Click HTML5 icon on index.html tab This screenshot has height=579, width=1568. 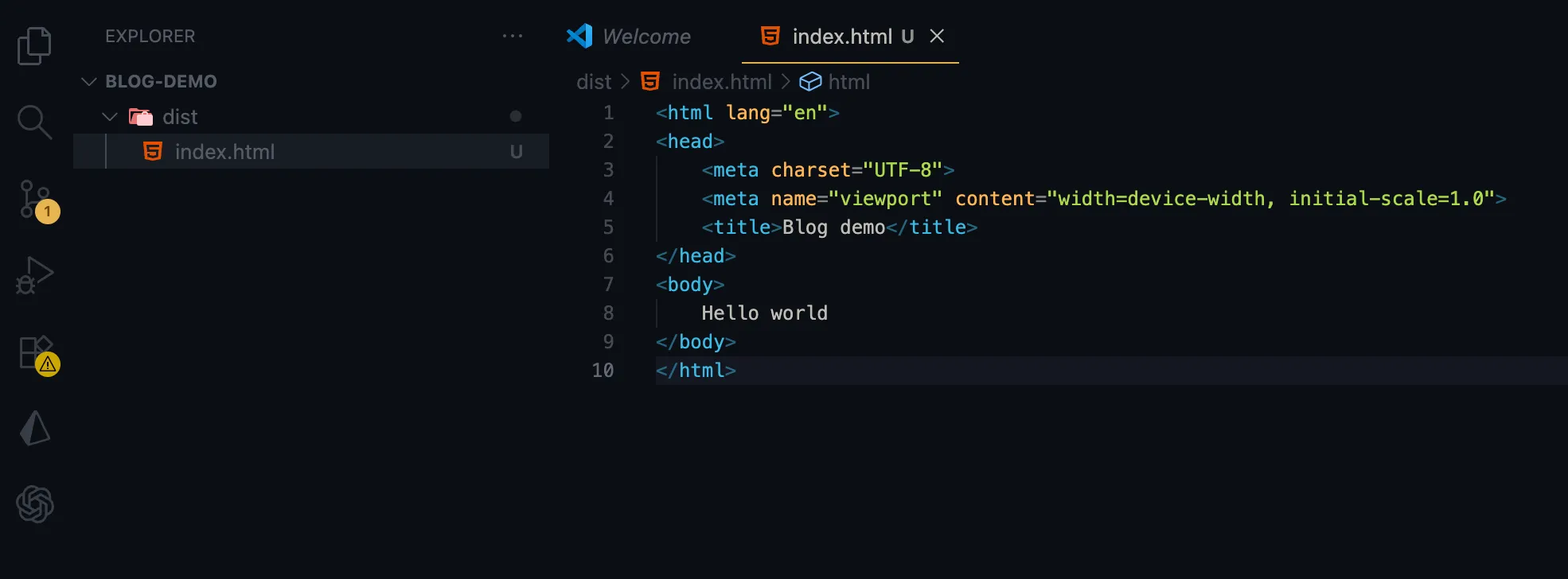tap(770, 36)
